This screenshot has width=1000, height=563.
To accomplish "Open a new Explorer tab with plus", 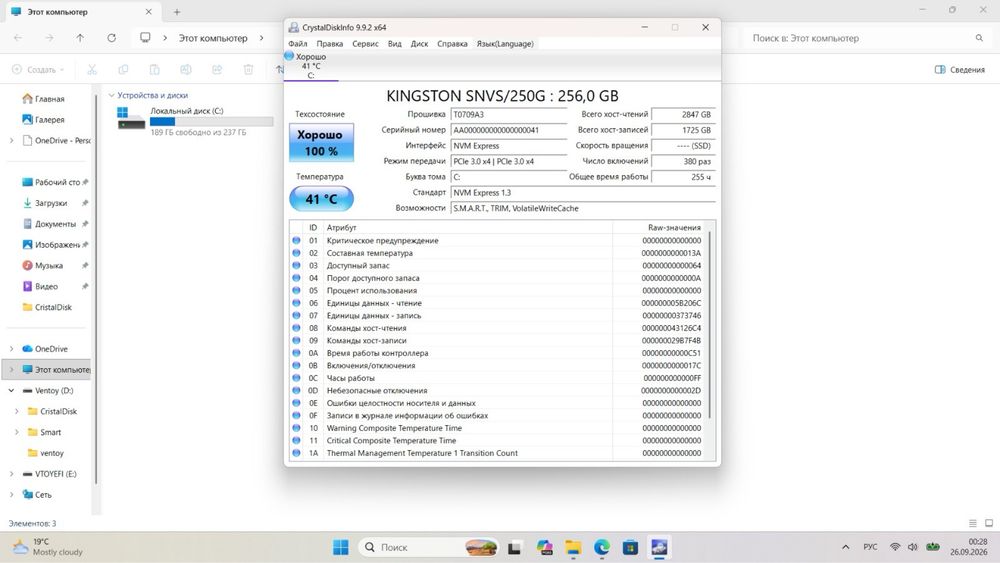I will (177, 11).
